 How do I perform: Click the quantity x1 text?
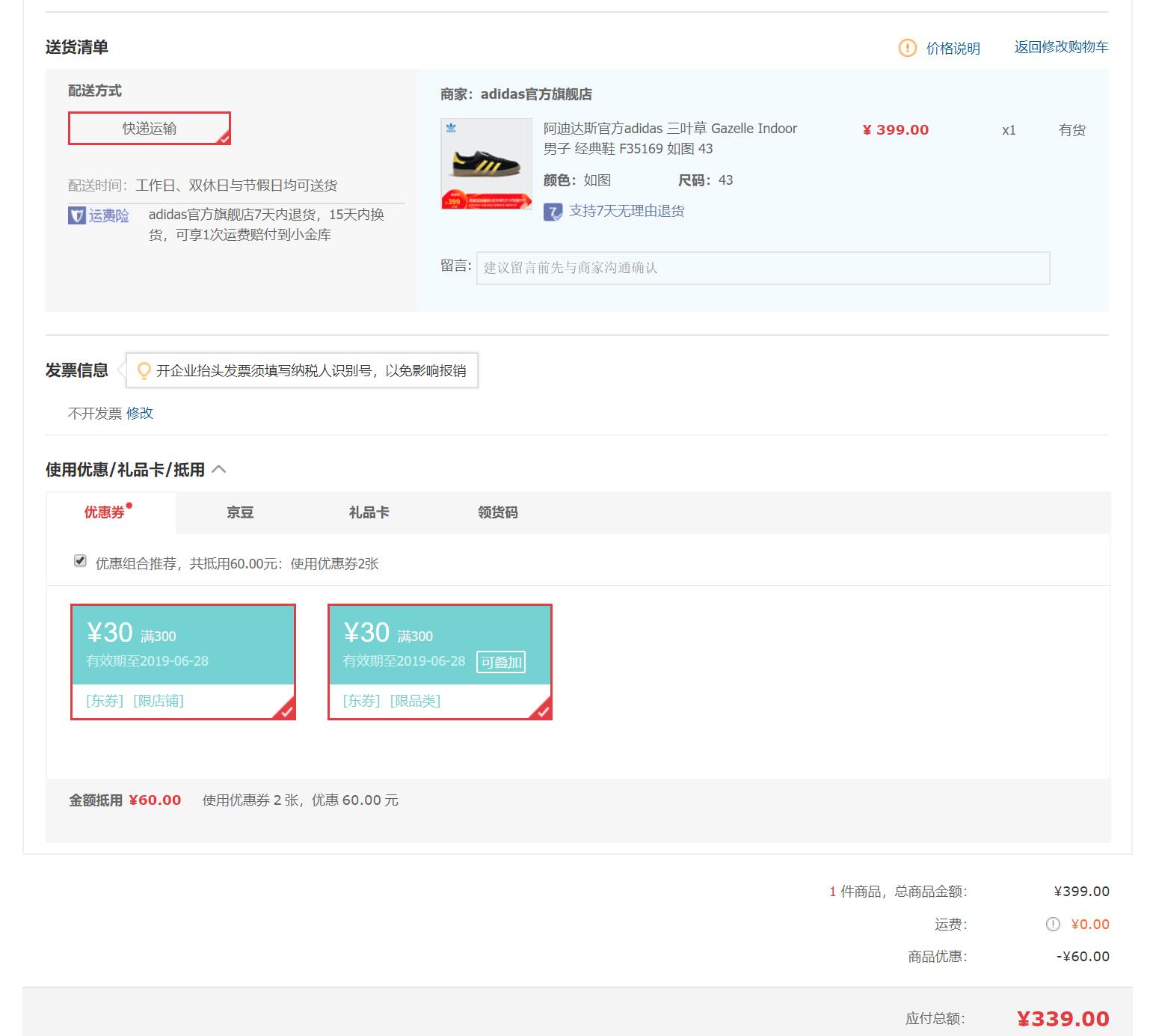pos(1009,130)
